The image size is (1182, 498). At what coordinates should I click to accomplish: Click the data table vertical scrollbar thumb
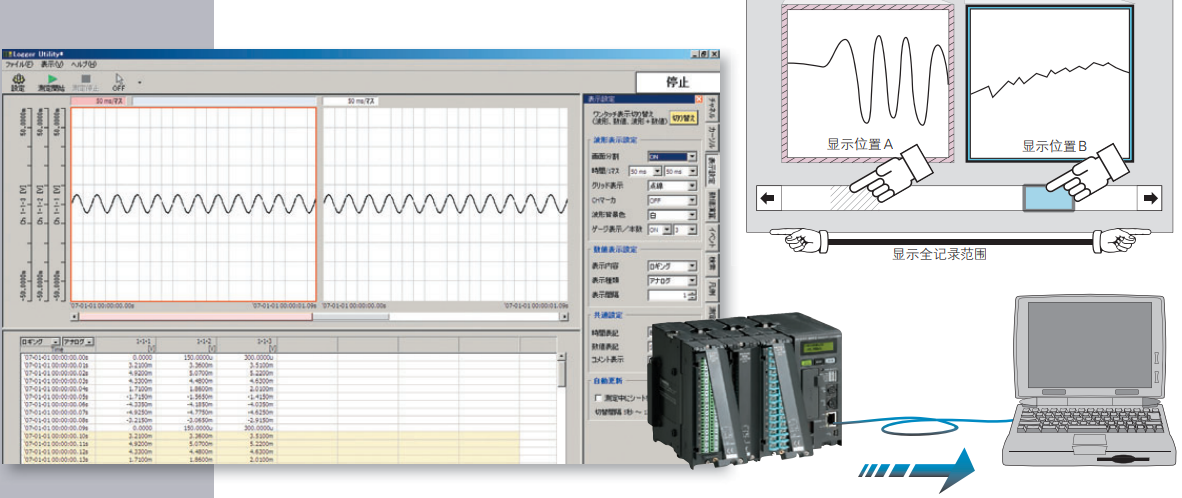[561, 373]
